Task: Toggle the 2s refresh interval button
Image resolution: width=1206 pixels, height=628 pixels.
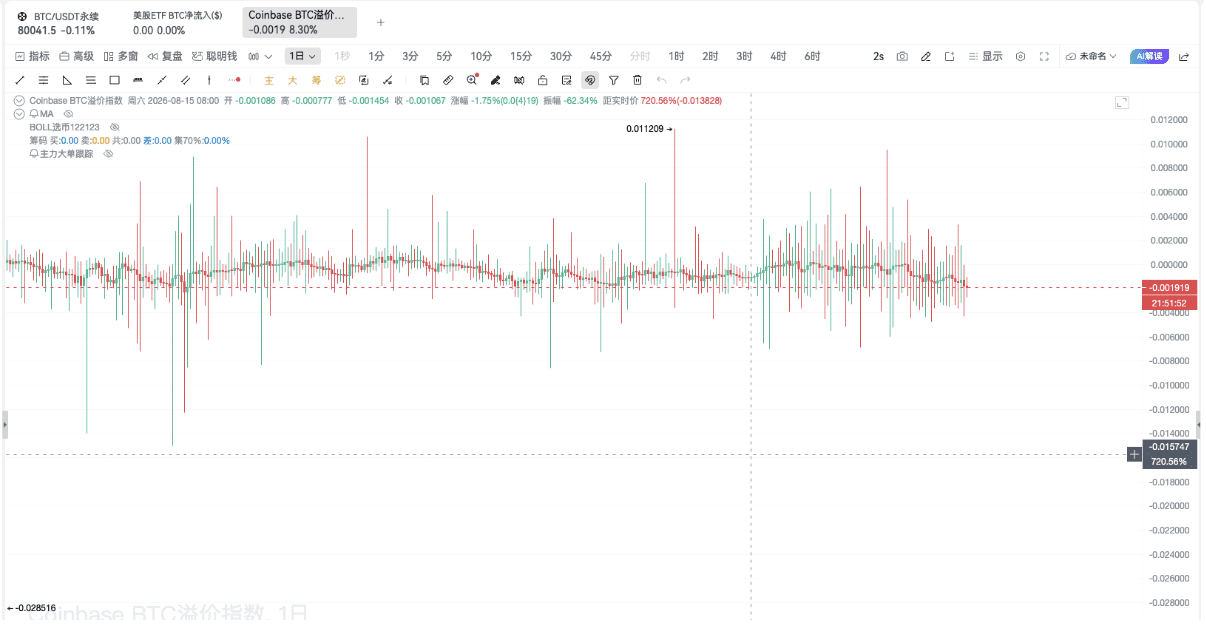Action: click(878, 57)
